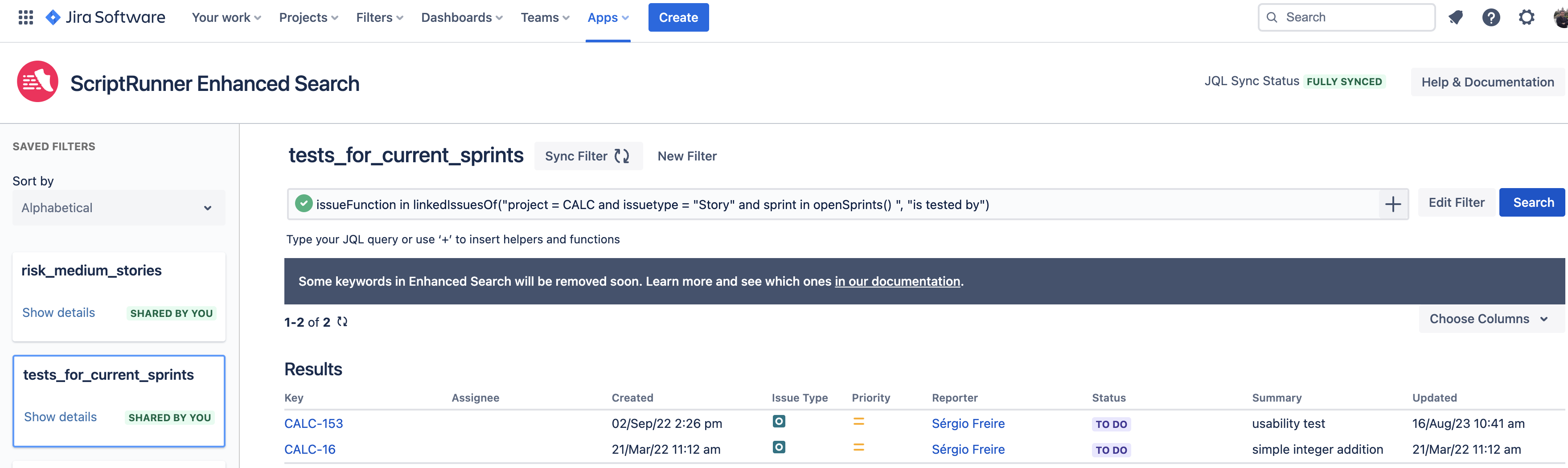Click the Create button
The width and height of the screenshot is (1568, 468).
click(x=678, y=18)
